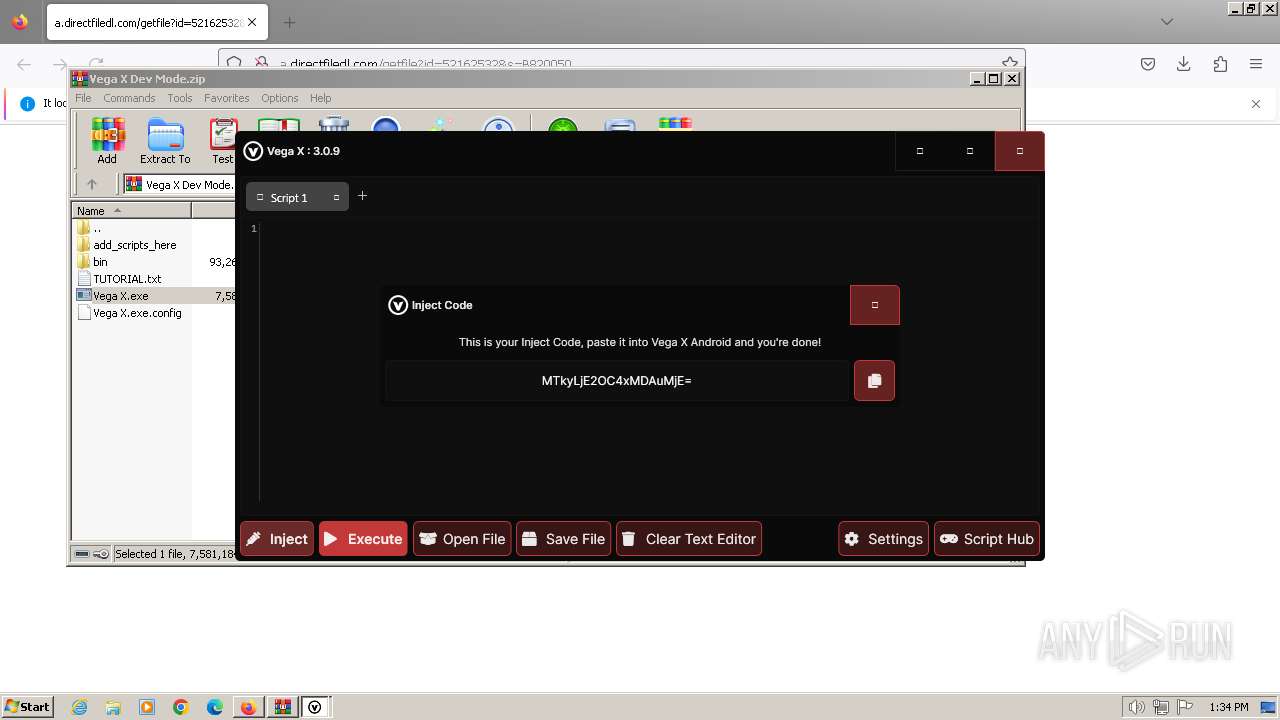Viewport: 1280px width, 720px height.
Task: Click the Vega X logo in title bar
Action: [x=253, y=151]
